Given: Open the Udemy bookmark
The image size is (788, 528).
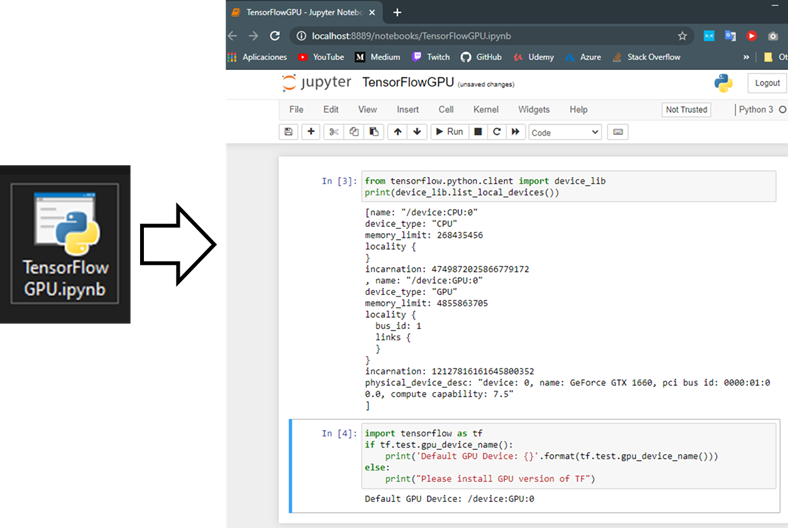Looking at the screenshot, I should pos(533,57).
